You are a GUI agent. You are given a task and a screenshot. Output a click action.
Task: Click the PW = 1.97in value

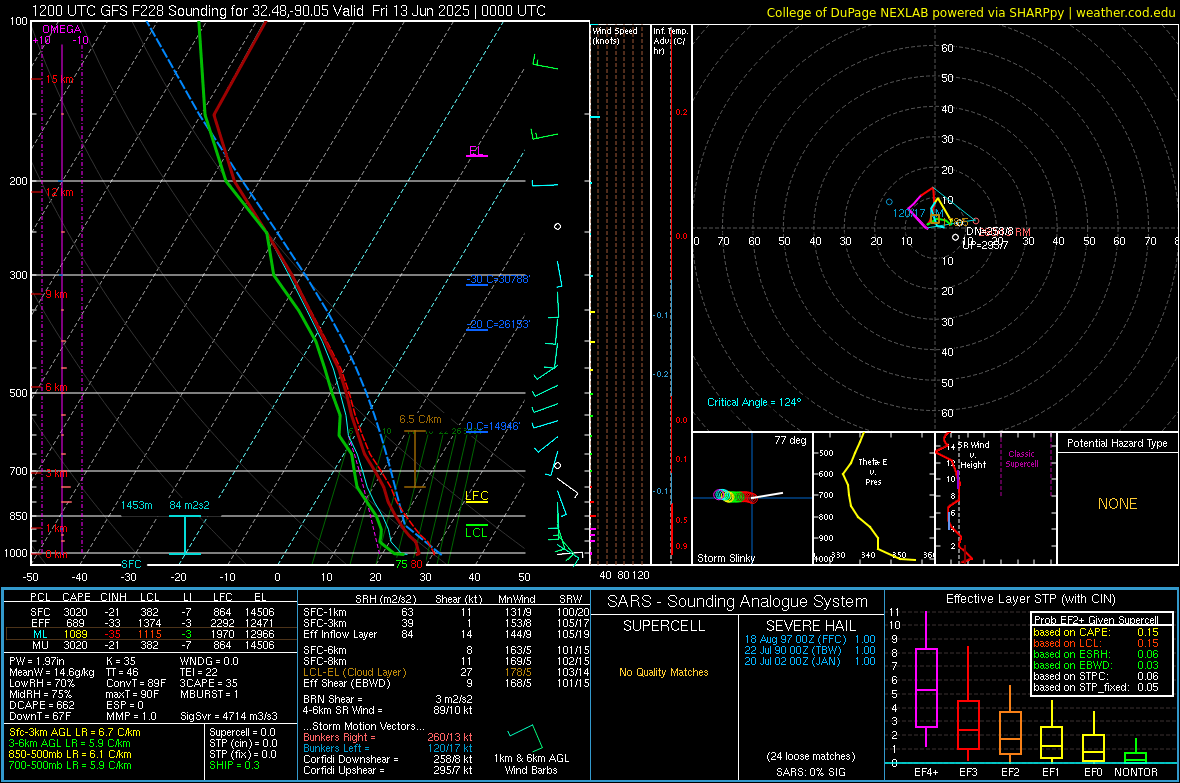click(40, 661)
